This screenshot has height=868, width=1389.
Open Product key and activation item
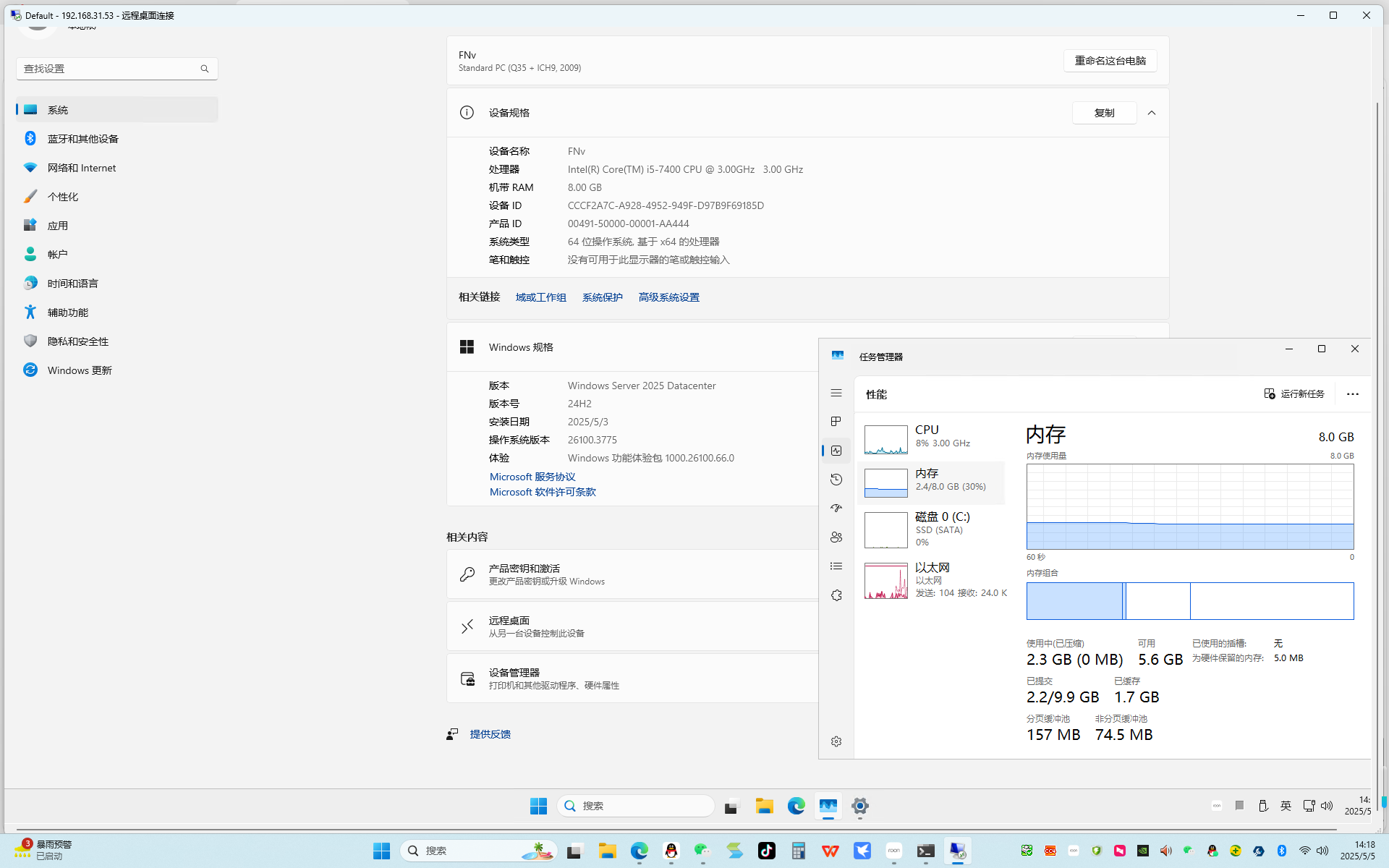(632, 574)
